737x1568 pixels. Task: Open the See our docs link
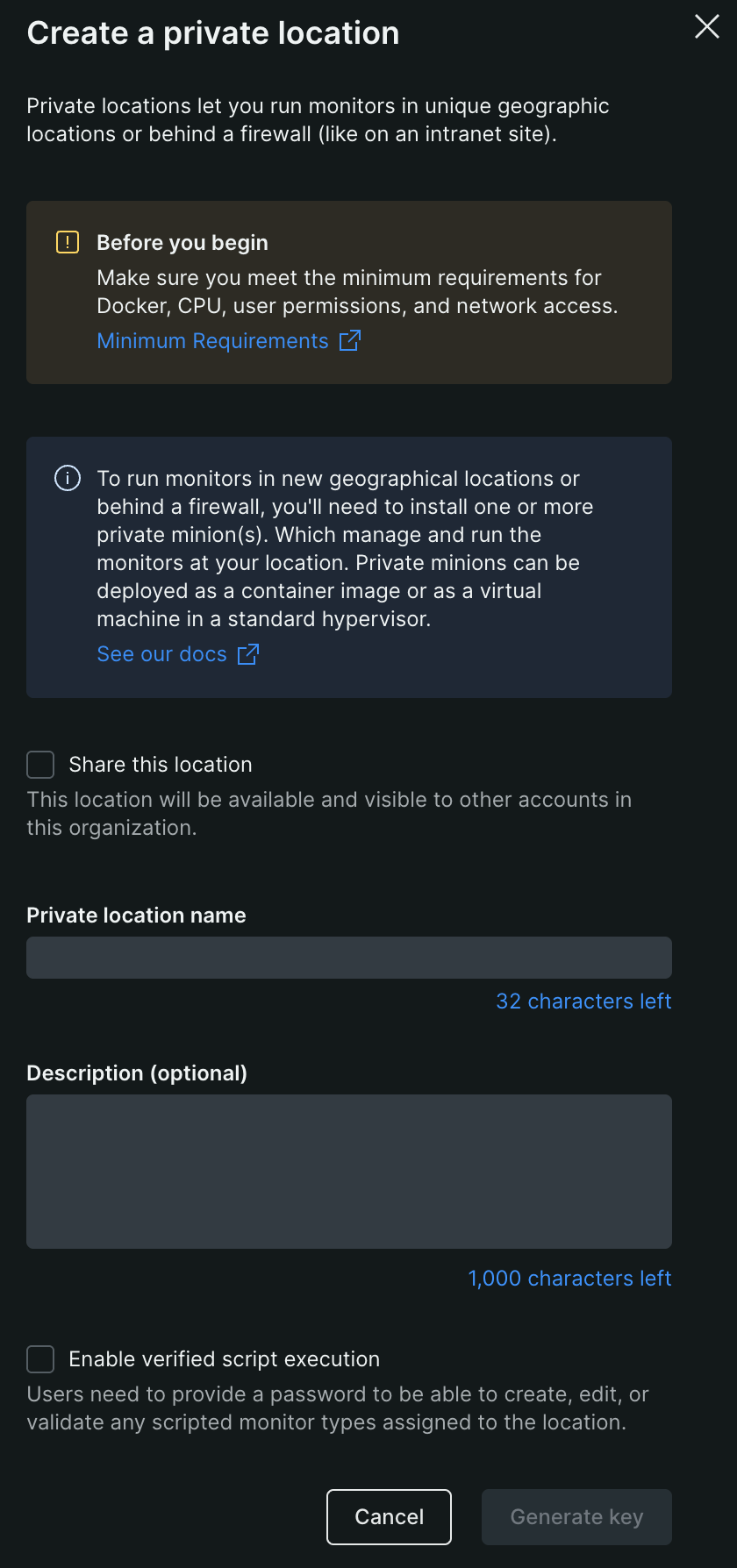(x=161, y=654)
